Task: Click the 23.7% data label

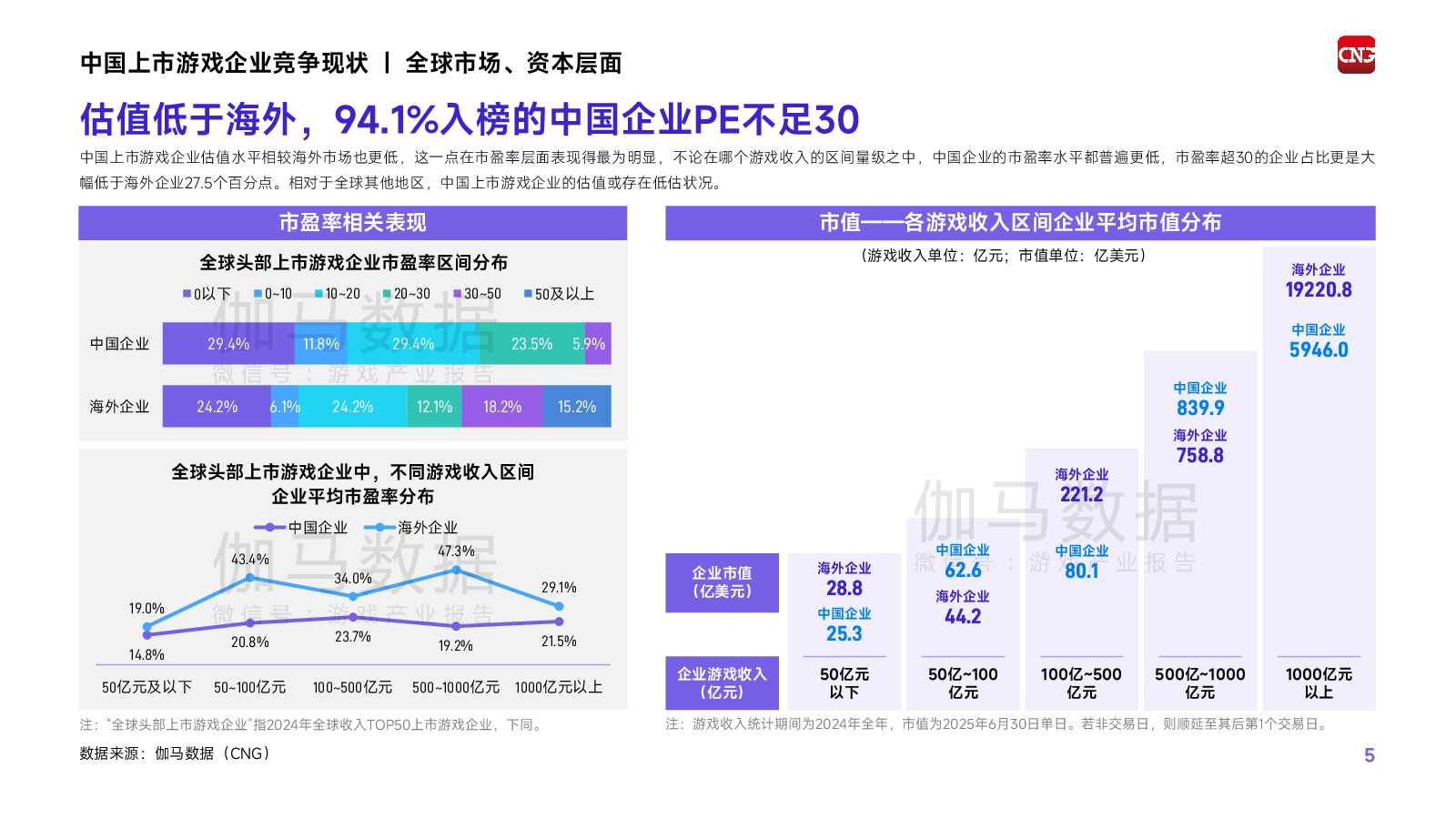Action: tap(353, 637)
